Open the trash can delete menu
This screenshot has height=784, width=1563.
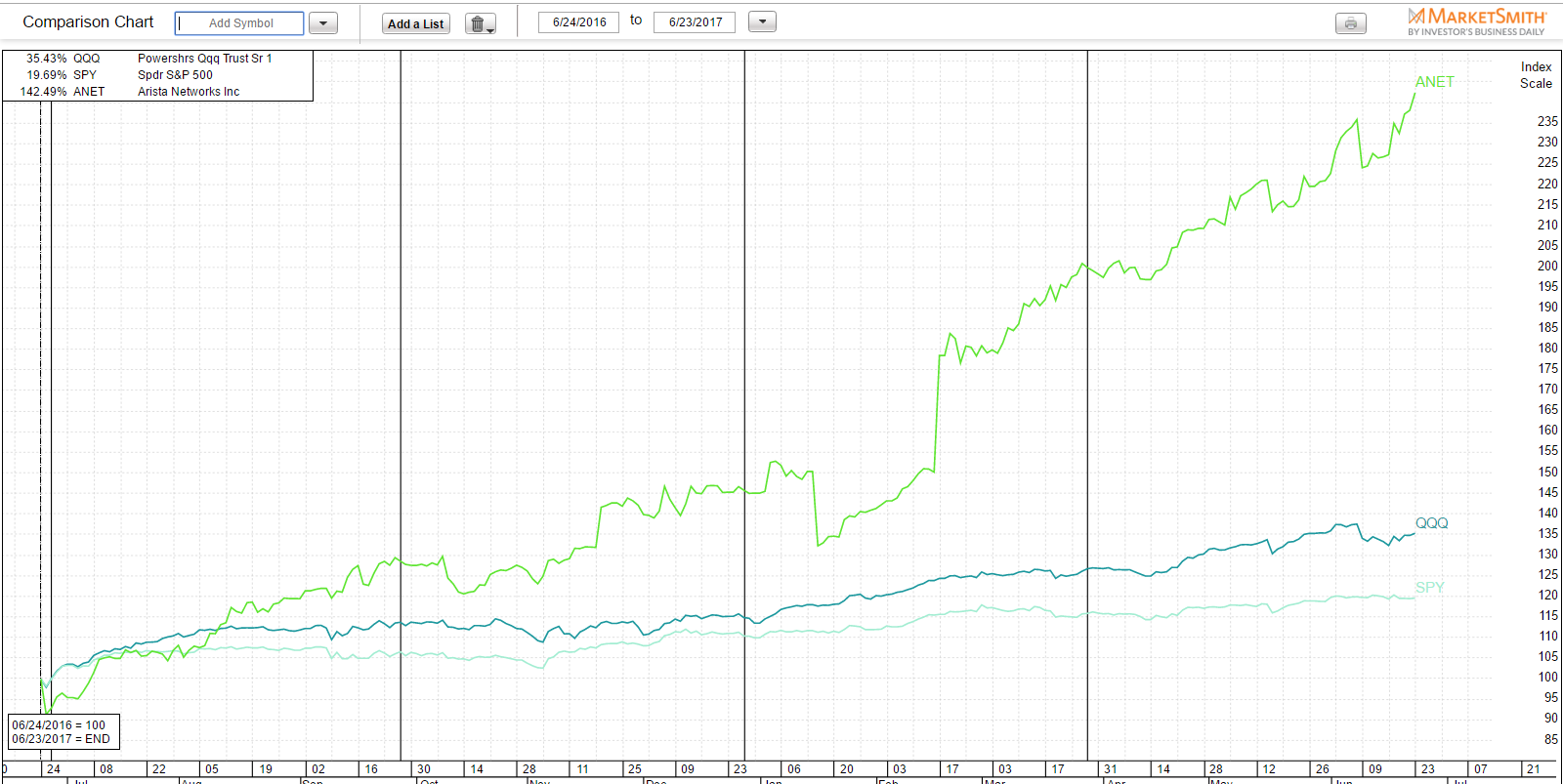(480, 24)
